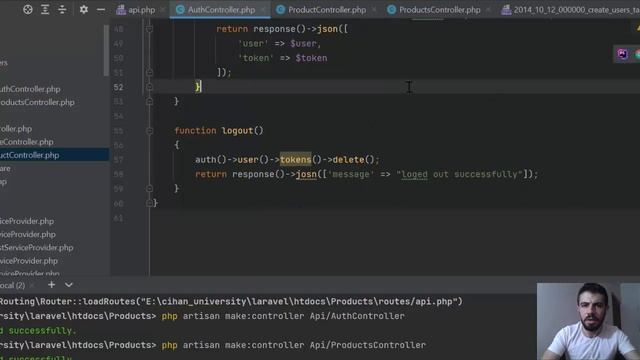Close the ProductsController.php tab
This screenshot has width=640, height=360.
488,10
